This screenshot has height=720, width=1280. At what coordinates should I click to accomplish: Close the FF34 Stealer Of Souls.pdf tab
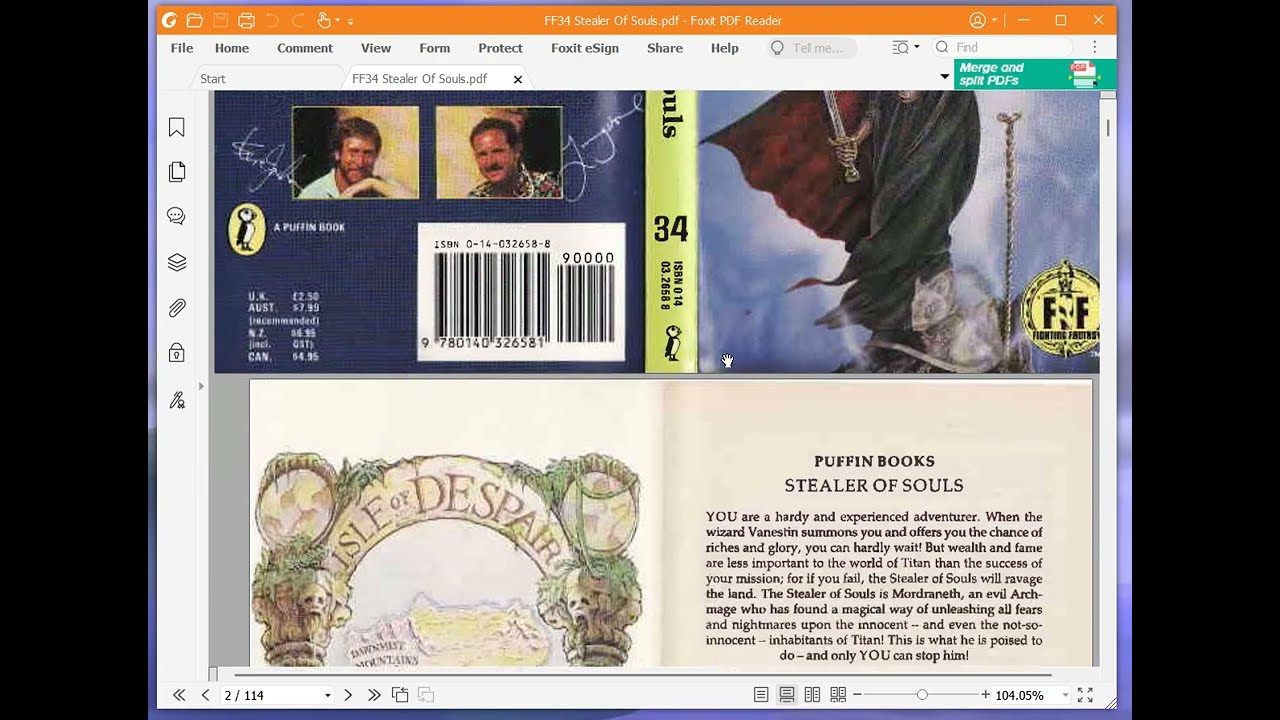518,79
